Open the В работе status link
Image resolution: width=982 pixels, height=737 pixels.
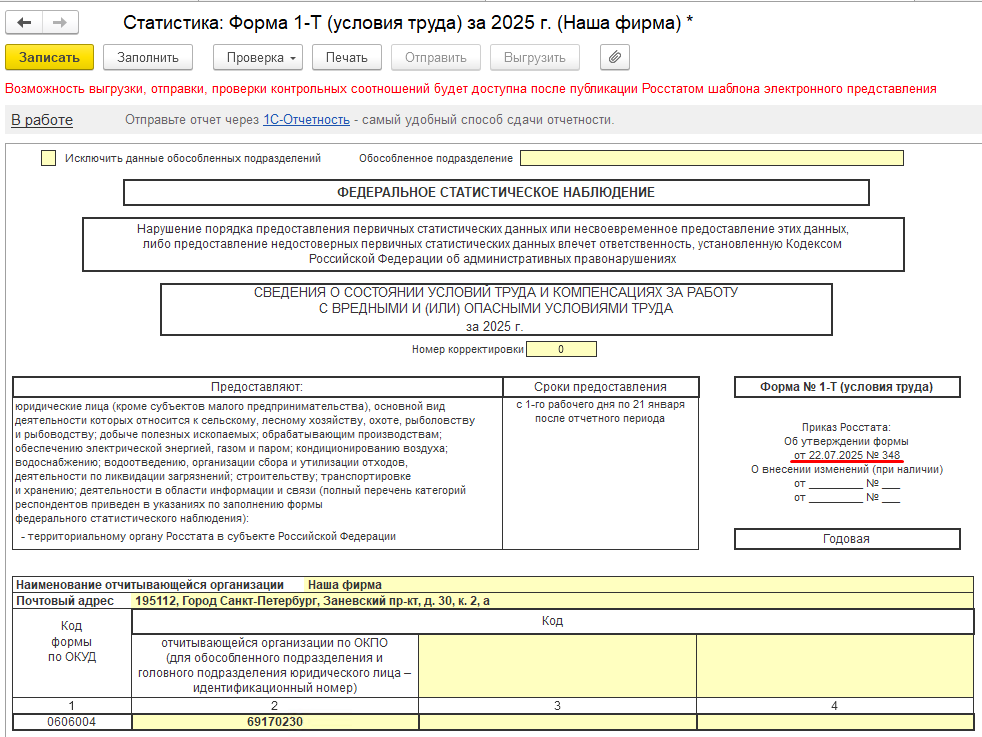click(x=42, y=120)
